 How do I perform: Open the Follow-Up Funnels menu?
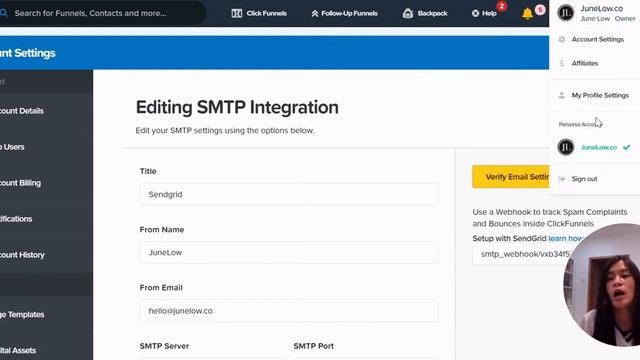tap(344, 13)
